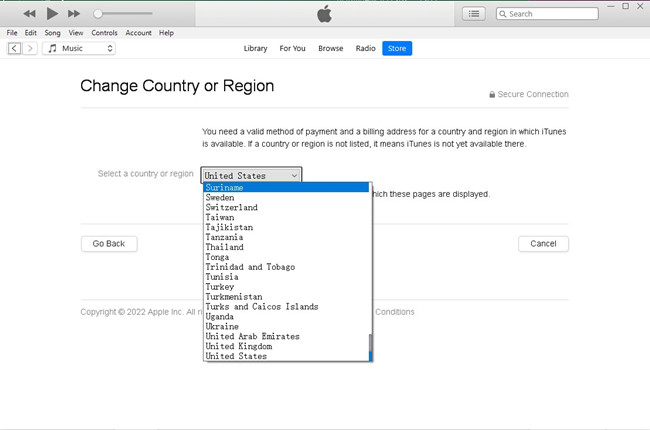Switch to the Radio tab
The image size is (650, 430).
(365, 49)
